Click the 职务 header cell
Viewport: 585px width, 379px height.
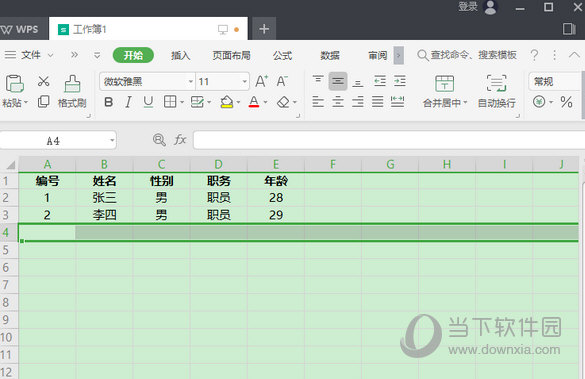(219, 181)
